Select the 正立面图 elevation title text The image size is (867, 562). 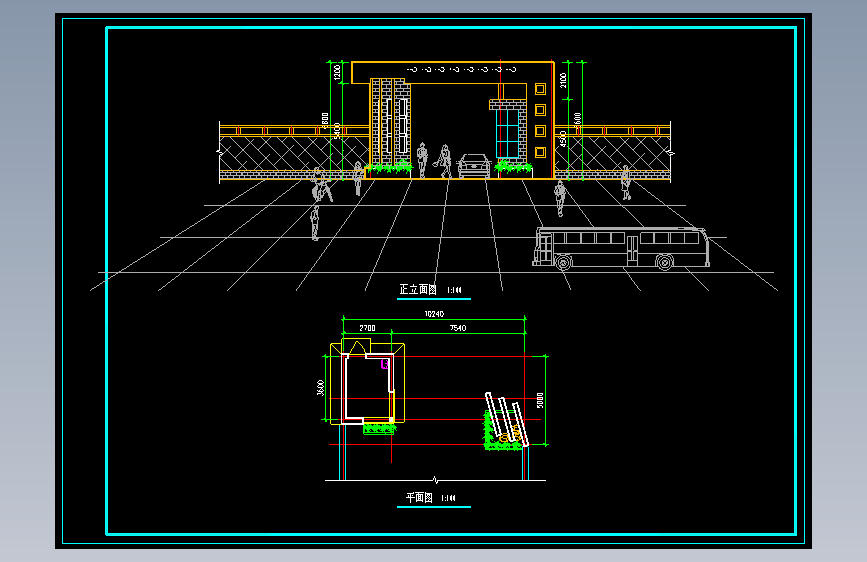418,289
